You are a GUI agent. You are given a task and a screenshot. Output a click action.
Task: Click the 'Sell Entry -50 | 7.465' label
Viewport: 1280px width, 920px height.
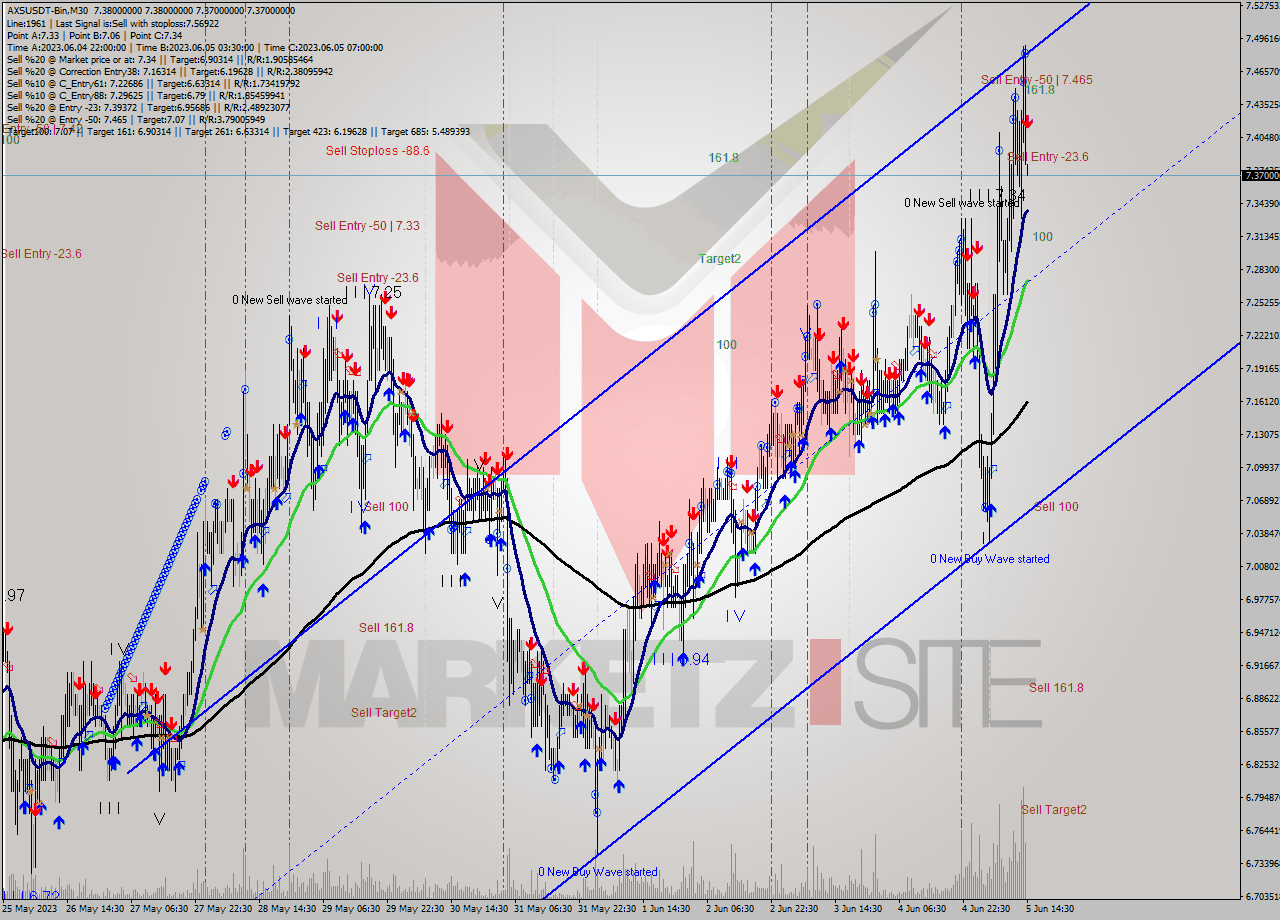click(1036, 80)
